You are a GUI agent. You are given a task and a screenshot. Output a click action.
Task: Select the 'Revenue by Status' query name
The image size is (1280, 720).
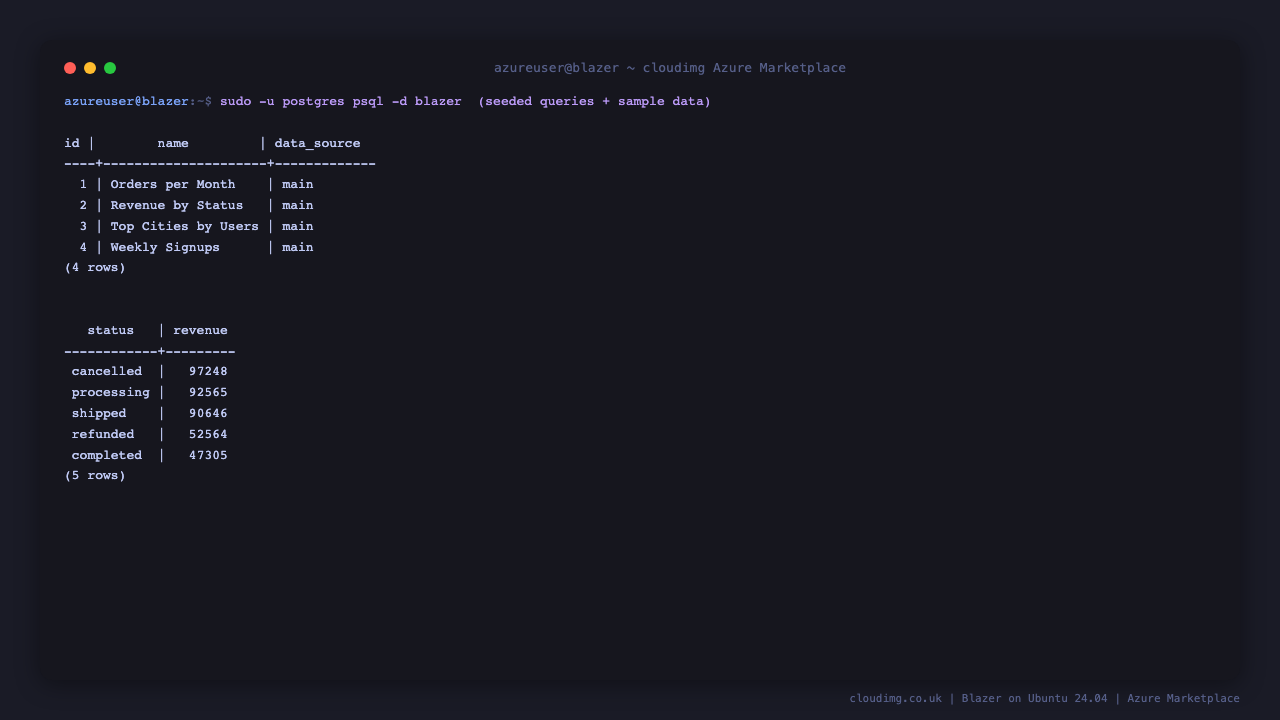tap(177, 205)
